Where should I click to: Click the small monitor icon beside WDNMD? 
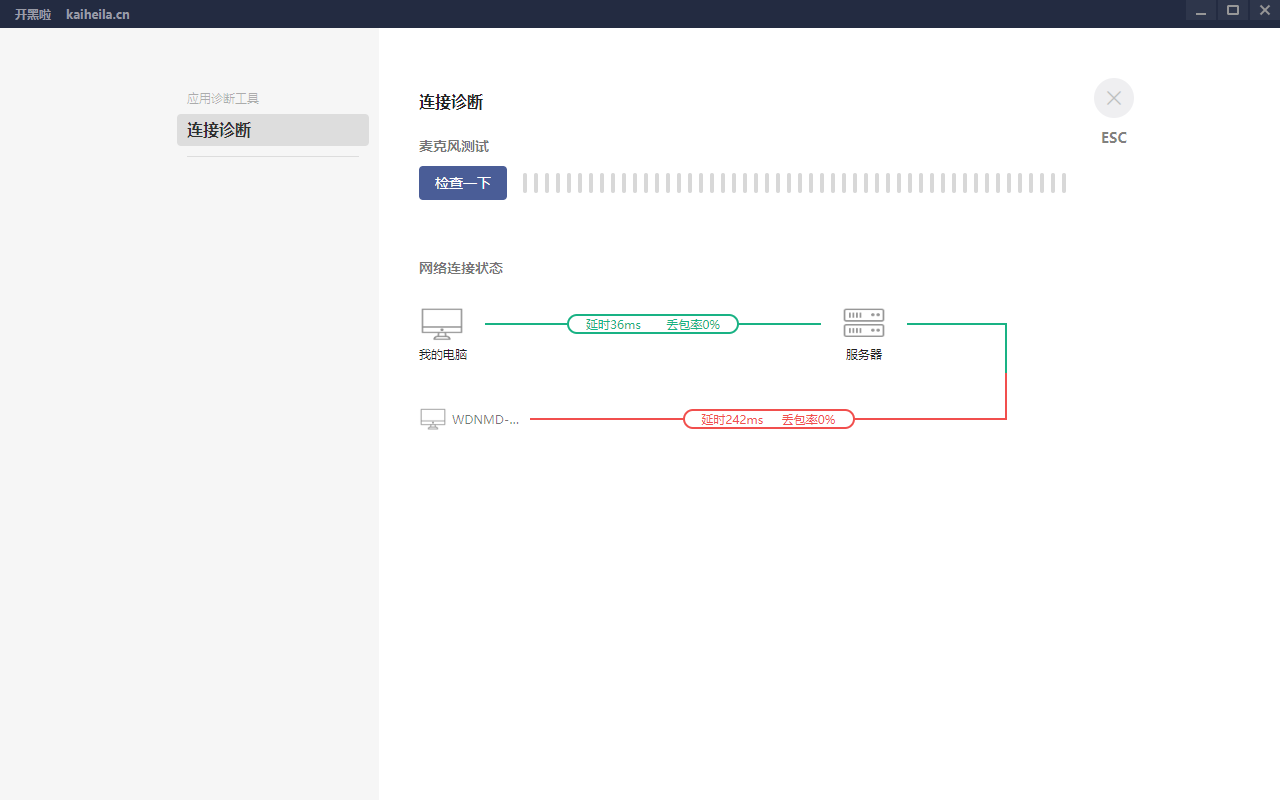coord(432,419)
